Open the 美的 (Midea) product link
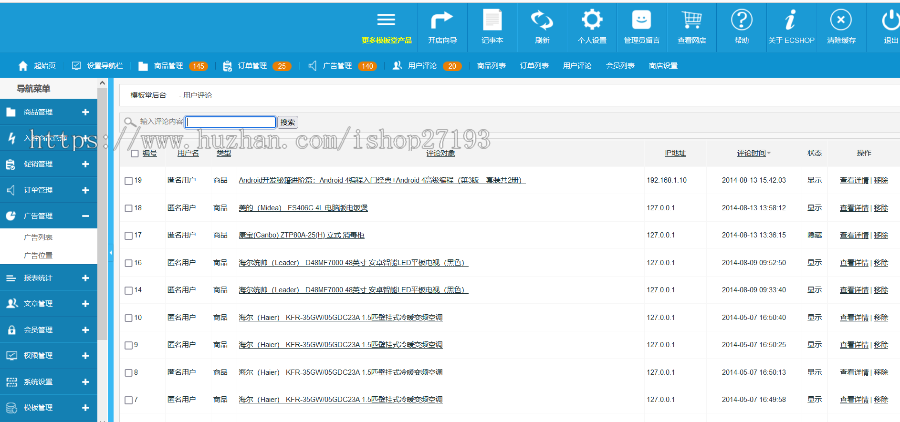 pyautogui.click(x=303, y=208)
